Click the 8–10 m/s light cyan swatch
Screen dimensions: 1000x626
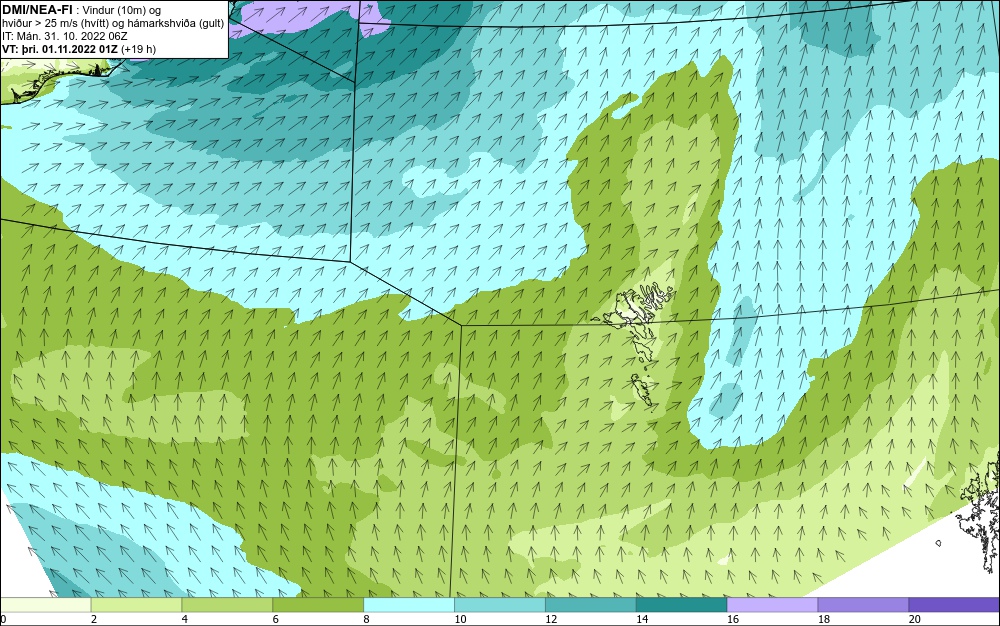pos(409,605)
